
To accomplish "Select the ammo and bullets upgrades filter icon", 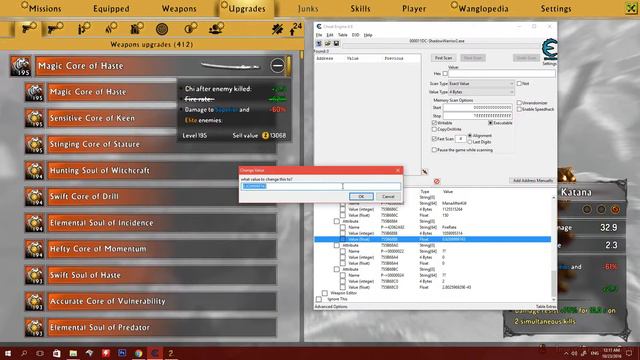I will (x=84, y=28).
